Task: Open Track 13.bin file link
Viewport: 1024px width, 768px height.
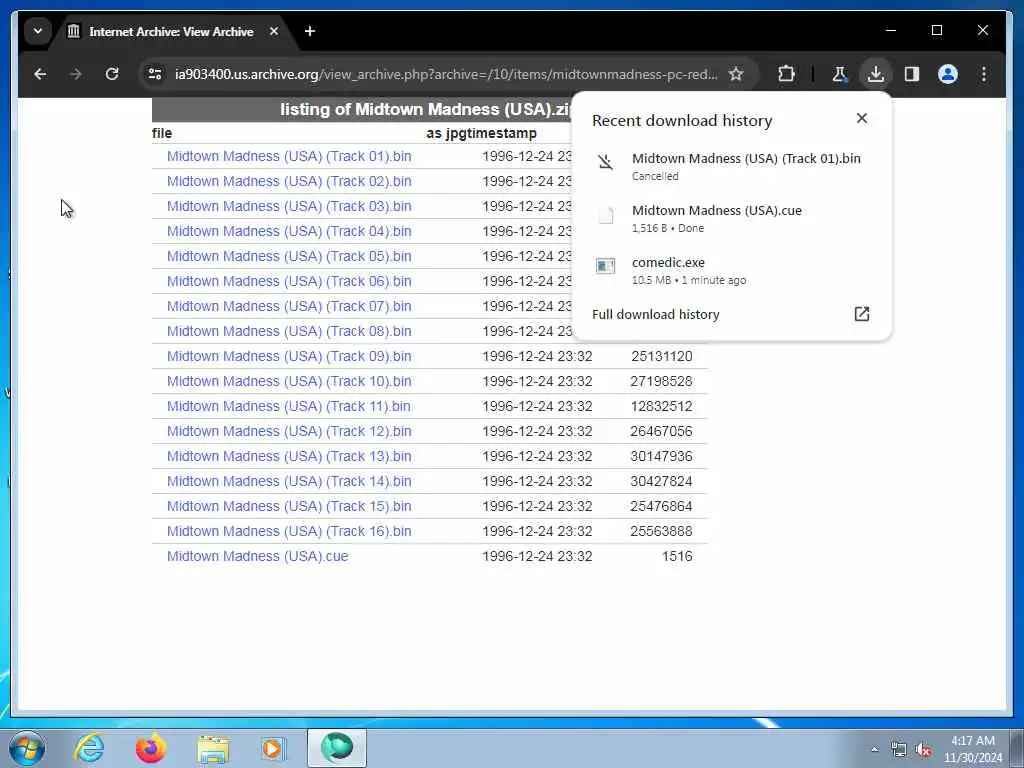Action: (x=289, y=456)
